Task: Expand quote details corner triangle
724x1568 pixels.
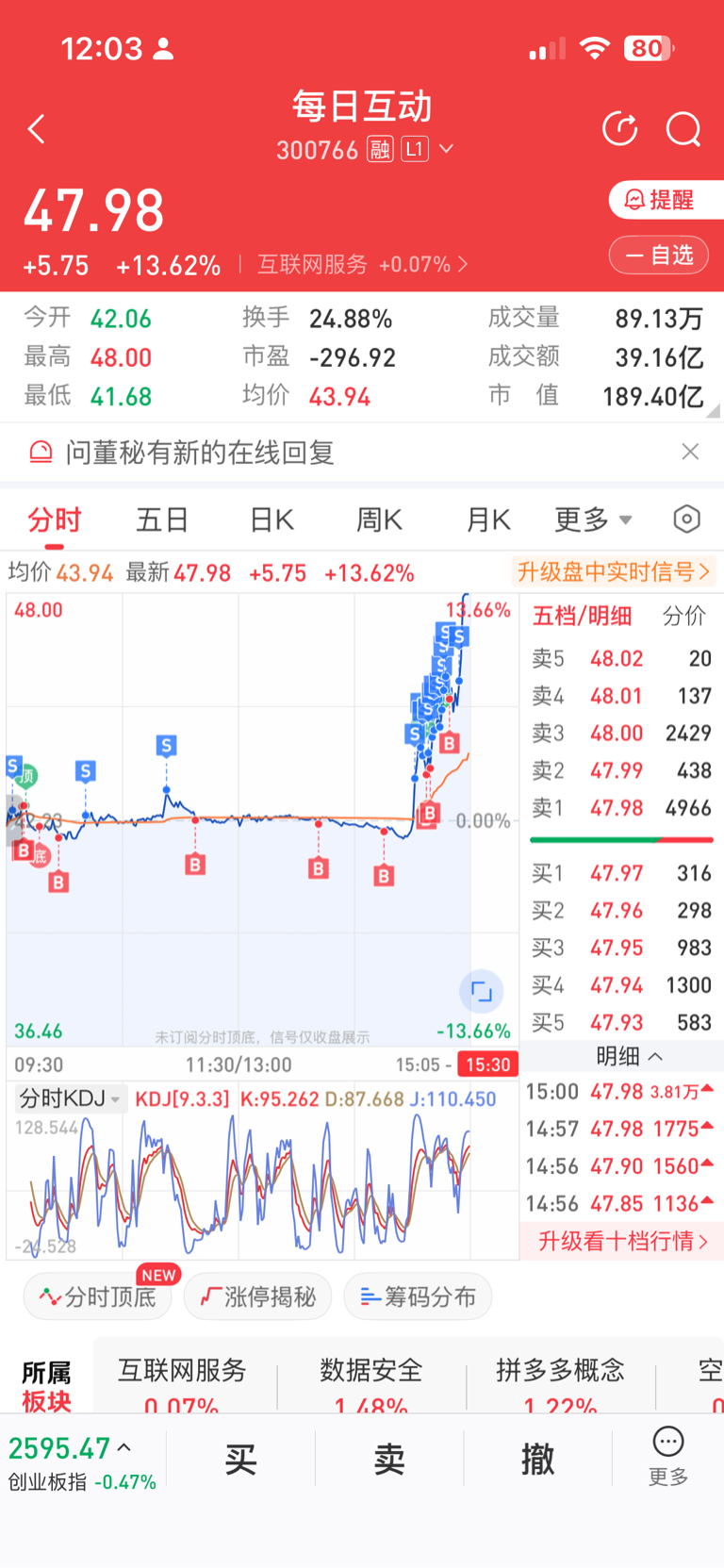Action: [714, 410]
